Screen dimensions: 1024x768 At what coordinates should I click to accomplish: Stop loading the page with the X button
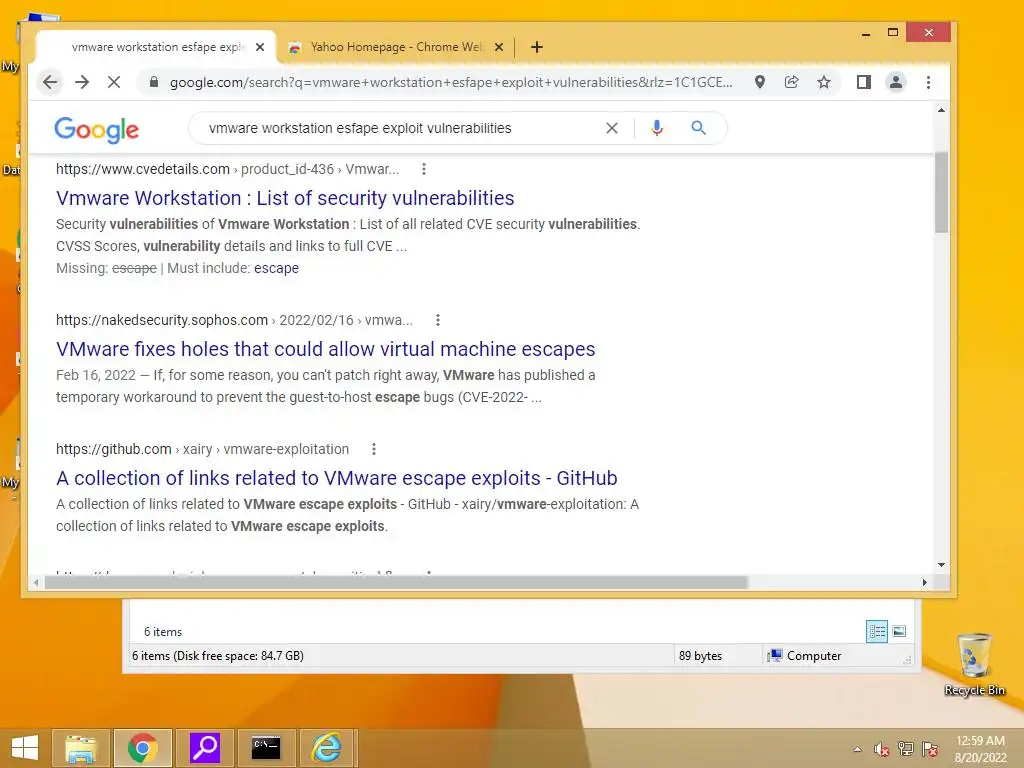pyautogui.click(x=114, y=82)
